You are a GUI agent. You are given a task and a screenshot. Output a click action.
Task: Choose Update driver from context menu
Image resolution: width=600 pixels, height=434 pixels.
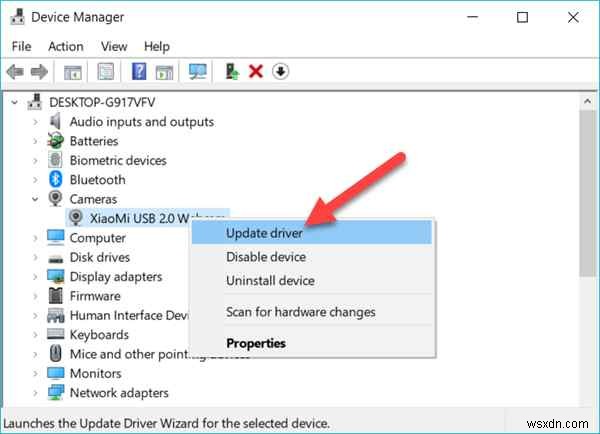click(264, 233)
